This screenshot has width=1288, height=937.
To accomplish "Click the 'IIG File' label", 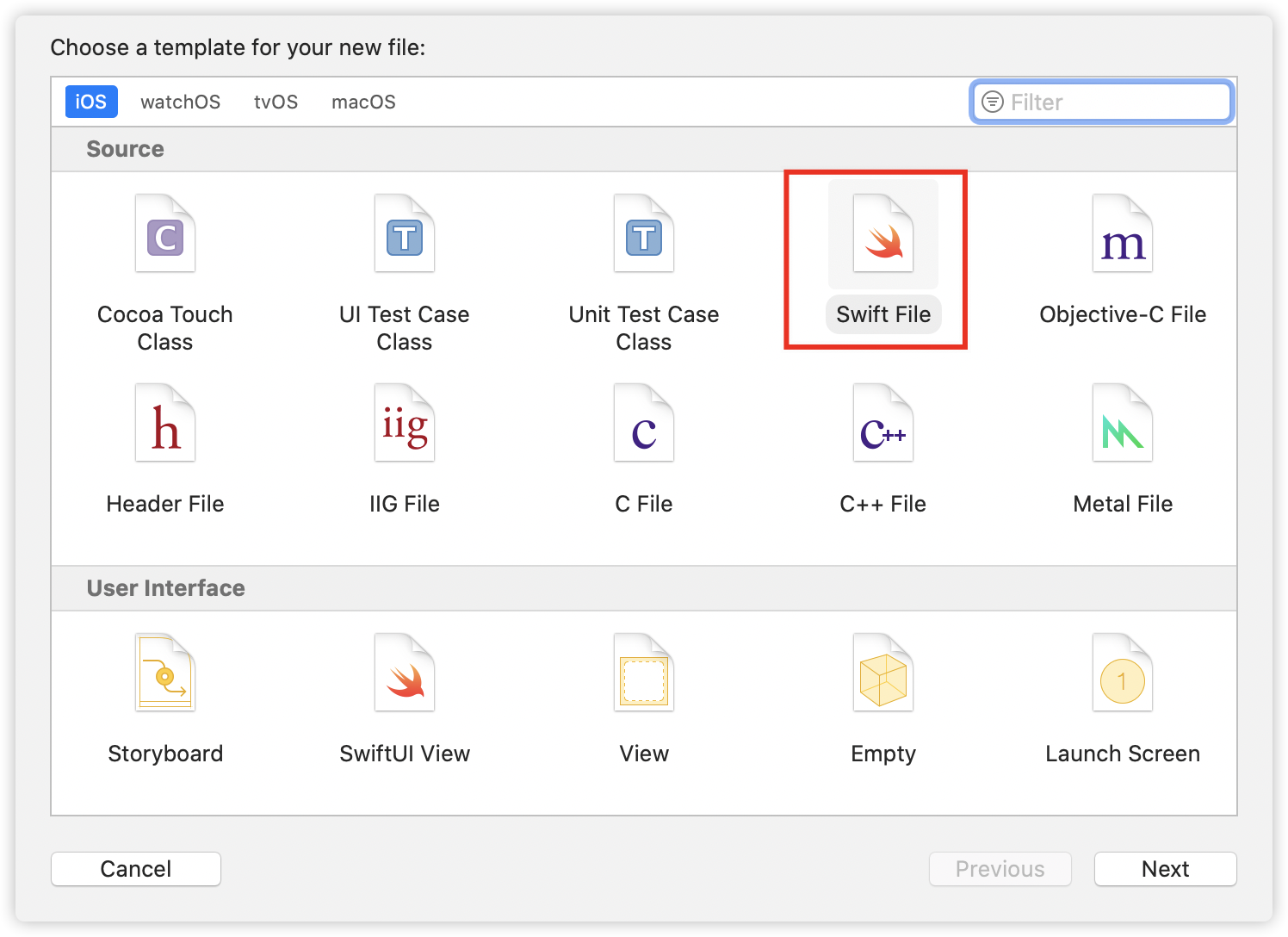I will (405, 504).
